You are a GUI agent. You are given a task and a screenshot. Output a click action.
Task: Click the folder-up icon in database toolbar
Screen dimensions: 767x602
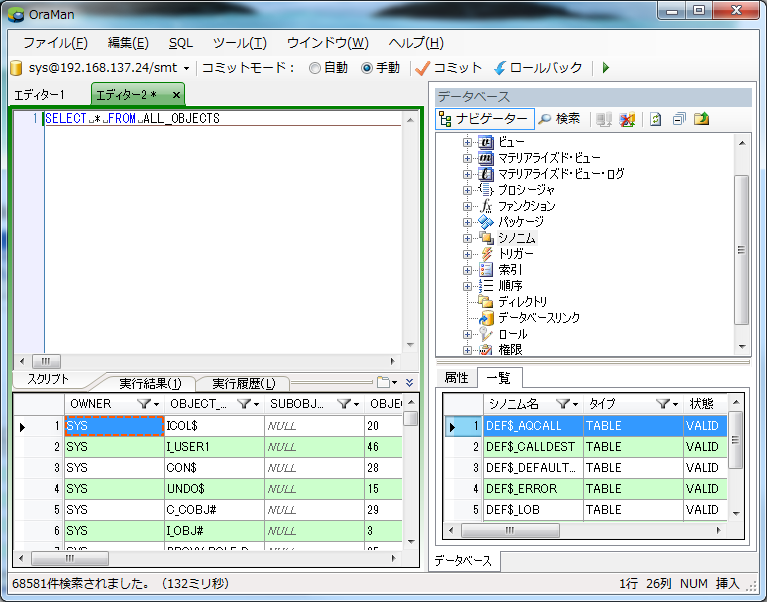pos(702,119)
